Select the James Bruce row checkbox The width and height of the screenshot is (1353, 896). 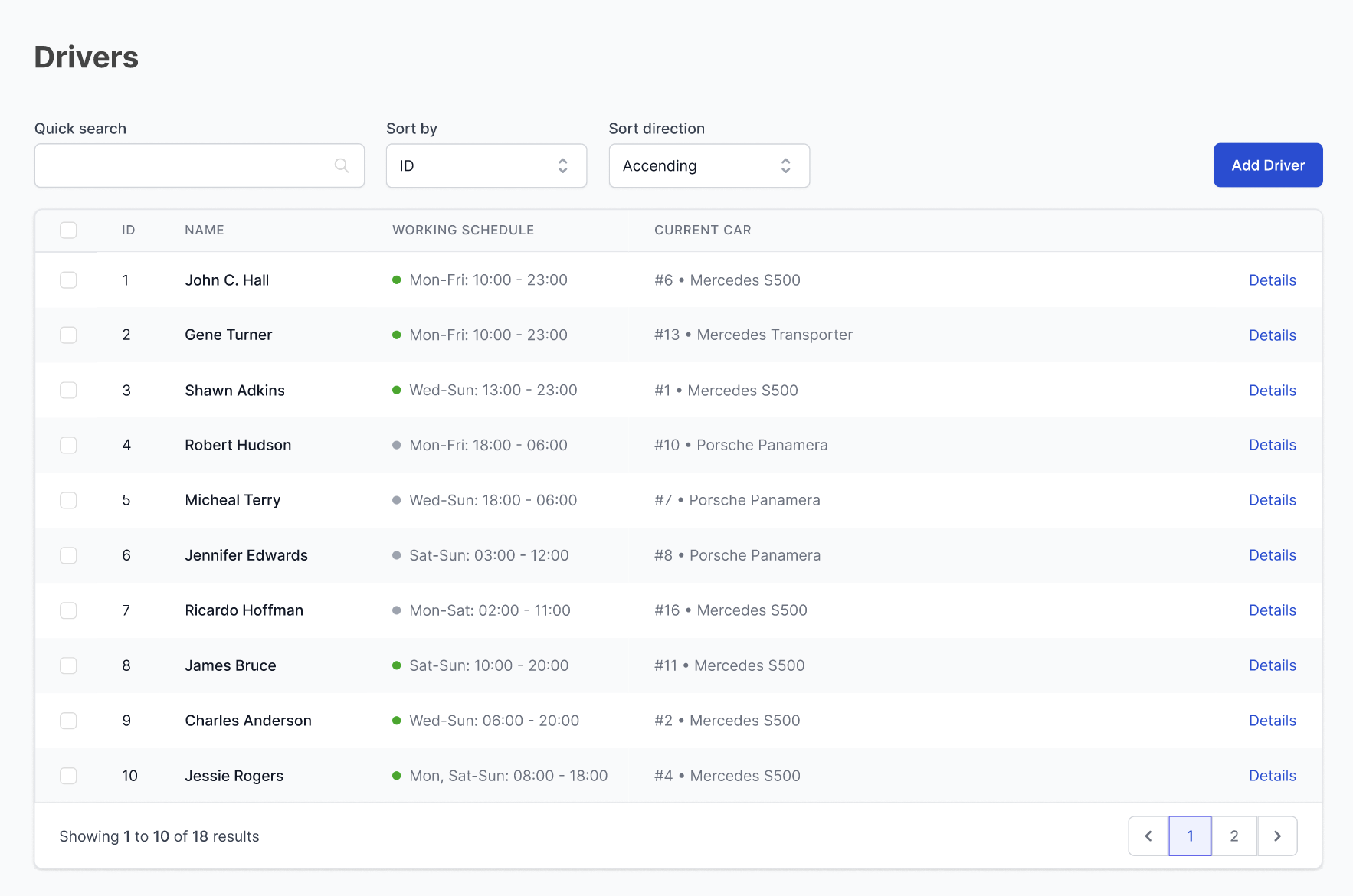[x=68, y=665]
